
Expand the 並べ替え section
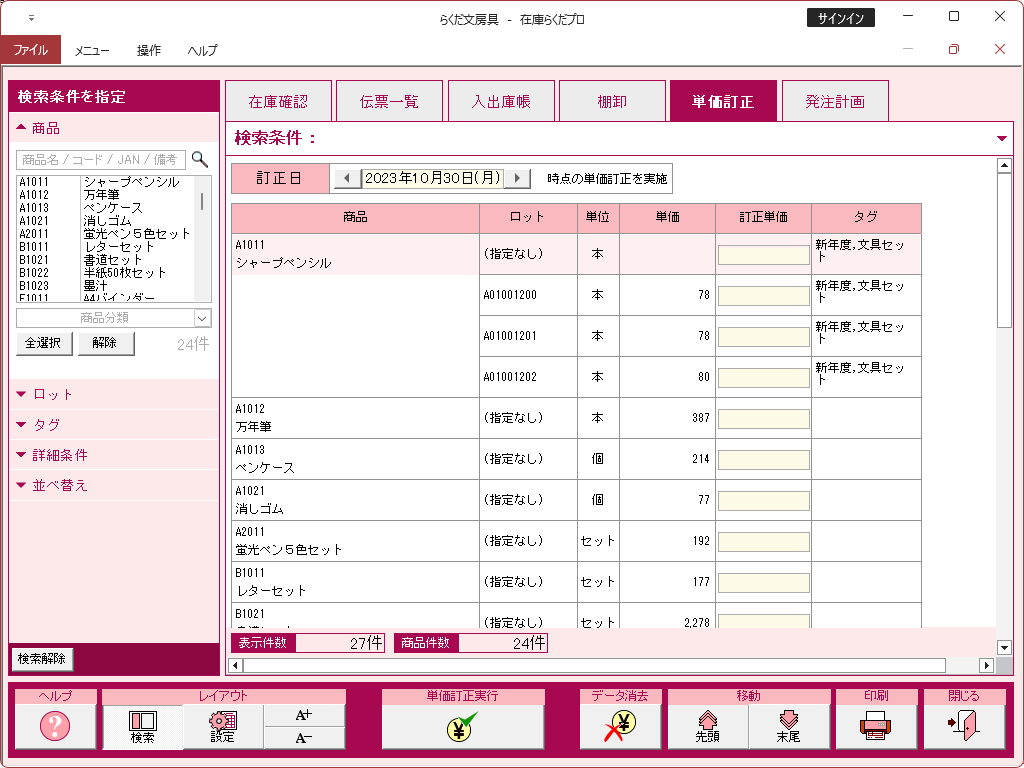tap(21, 485)
